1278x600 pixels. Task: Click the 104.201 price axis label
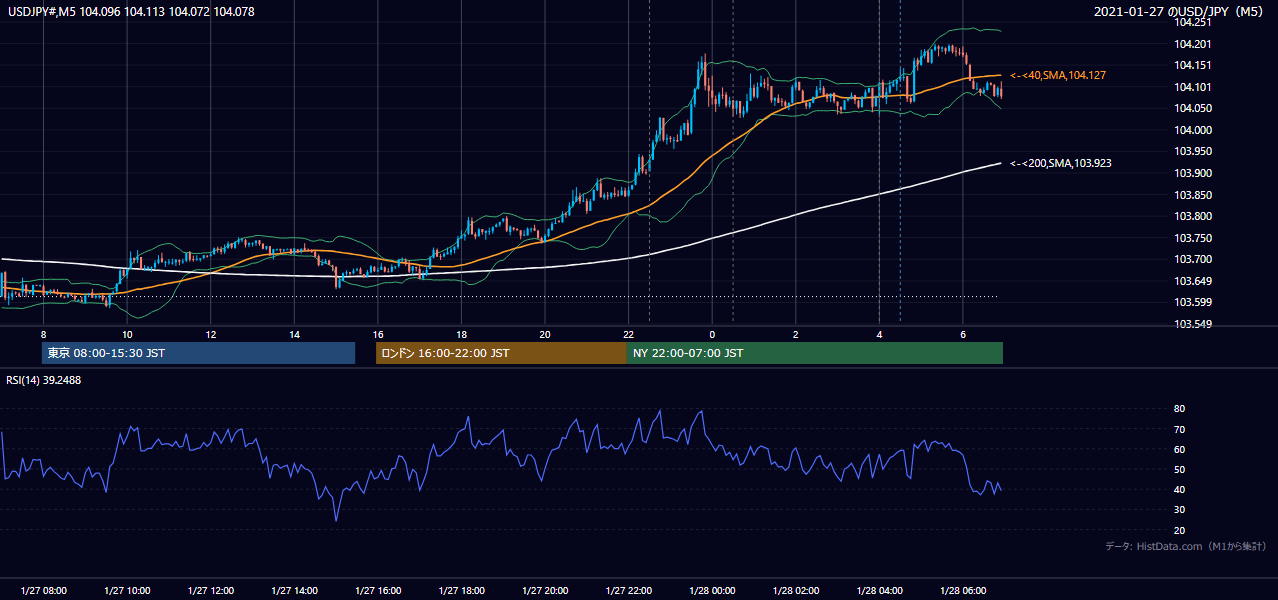pos(1192,44)
